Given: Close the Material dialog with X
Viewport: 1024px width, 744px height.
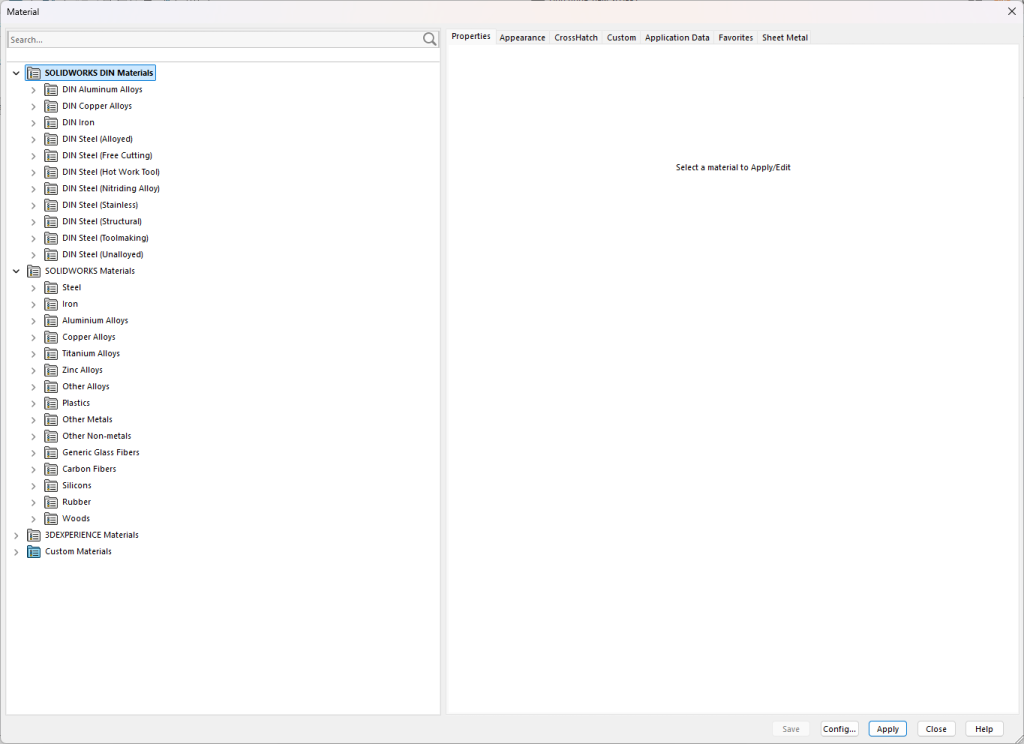Looking at the screenshot, I should pos(1012,11).
